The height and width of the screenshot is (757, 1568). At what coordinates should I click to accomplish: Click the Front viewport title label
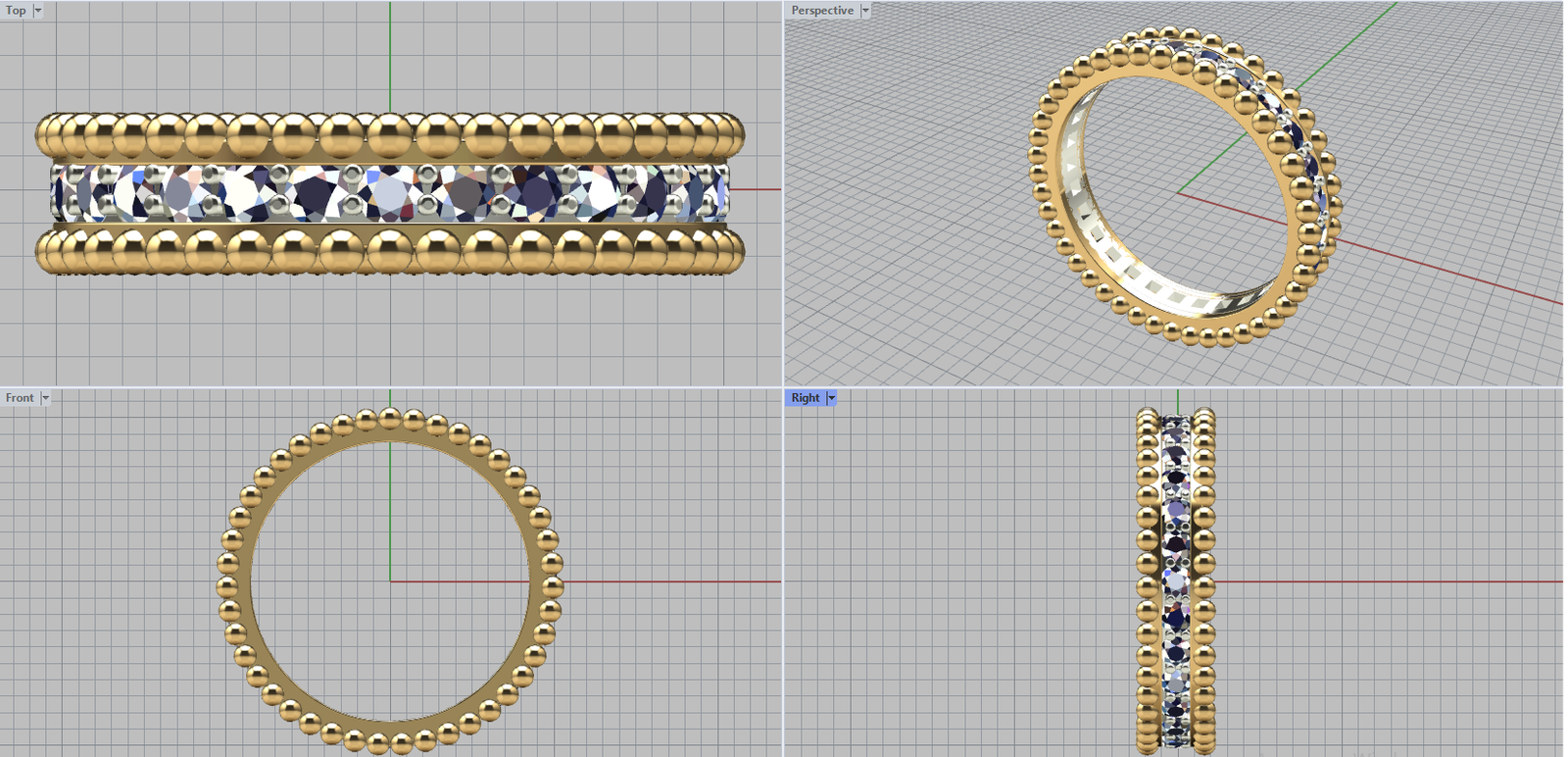coord(19,397)
